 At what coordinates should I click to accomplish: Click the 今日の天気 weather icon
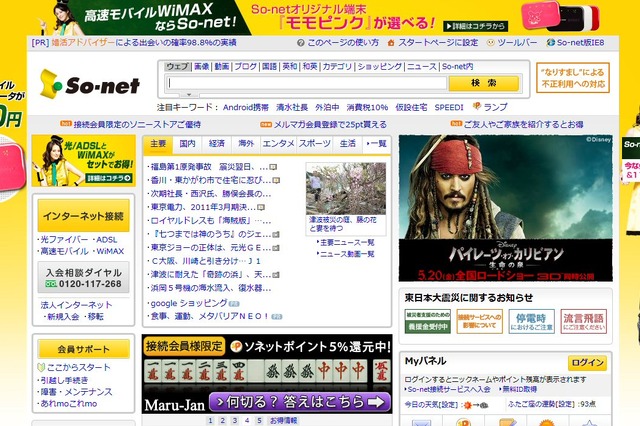(x=476, y=405)
